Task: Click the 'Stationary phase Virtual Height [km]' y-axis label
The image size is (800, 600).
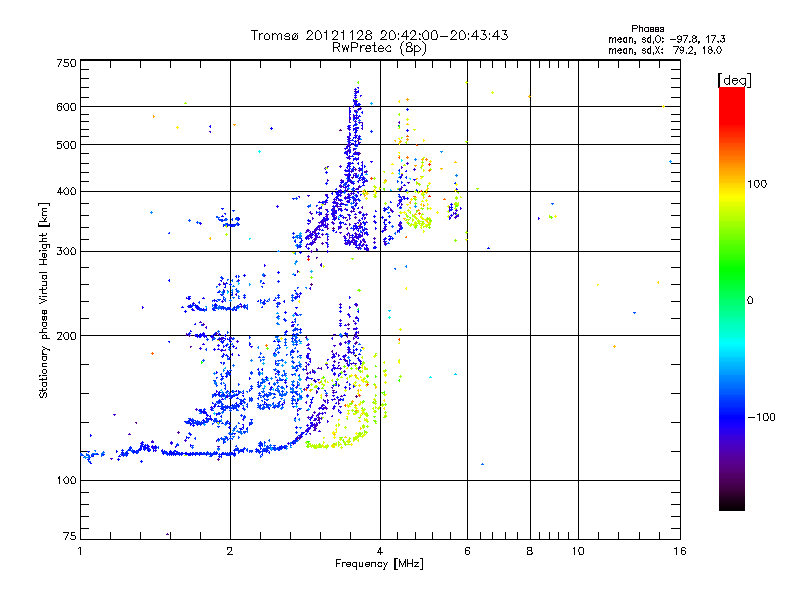Action: pos(44,301)
